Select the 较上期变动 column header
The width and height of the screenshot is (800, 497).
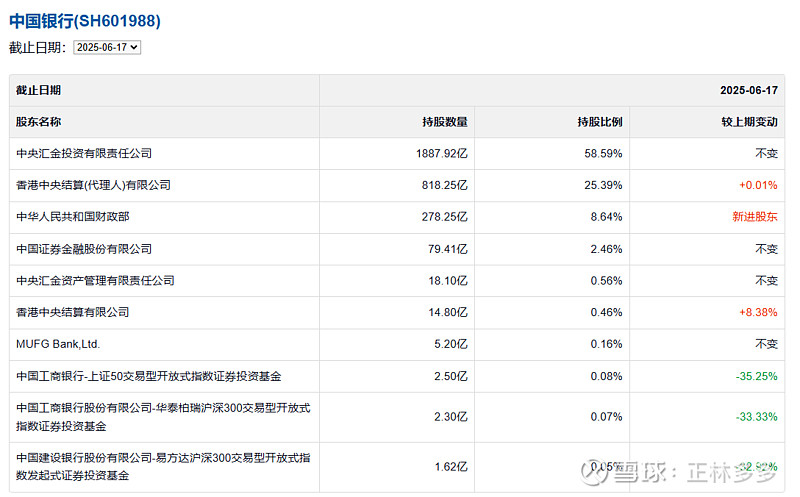749,122
